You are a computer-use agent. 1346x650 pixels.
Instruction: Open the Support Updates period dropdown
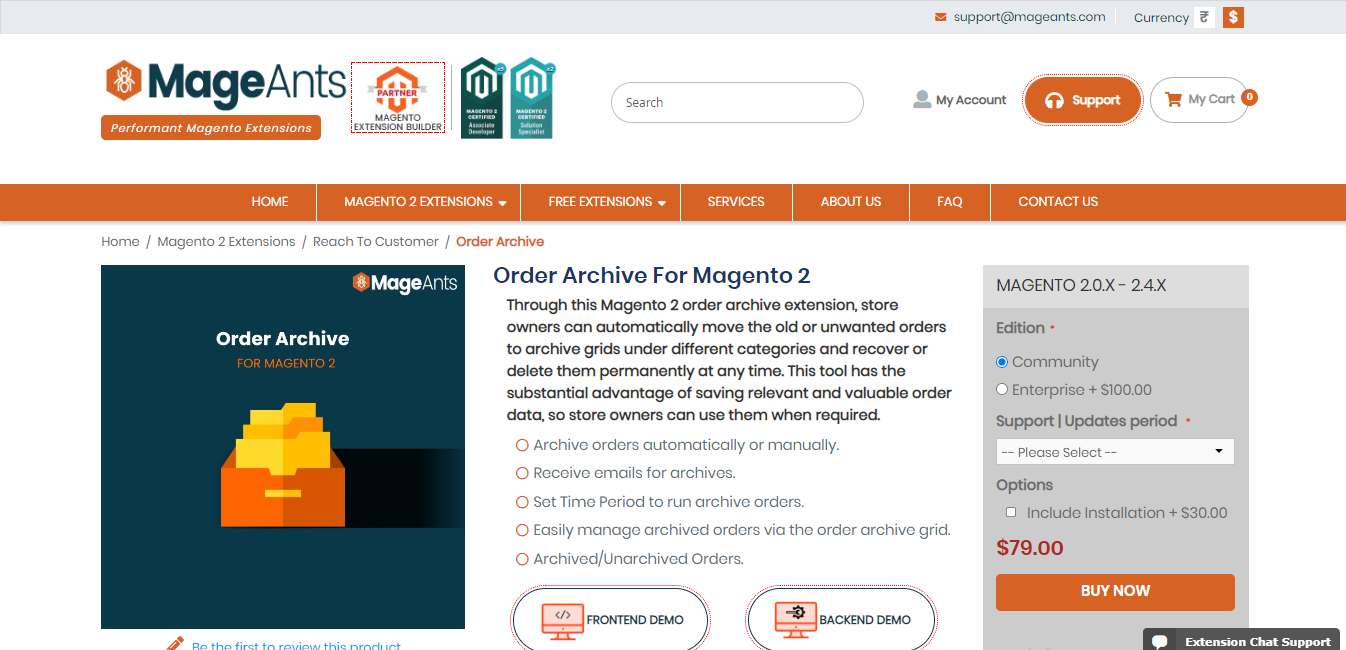[1114, 451]
